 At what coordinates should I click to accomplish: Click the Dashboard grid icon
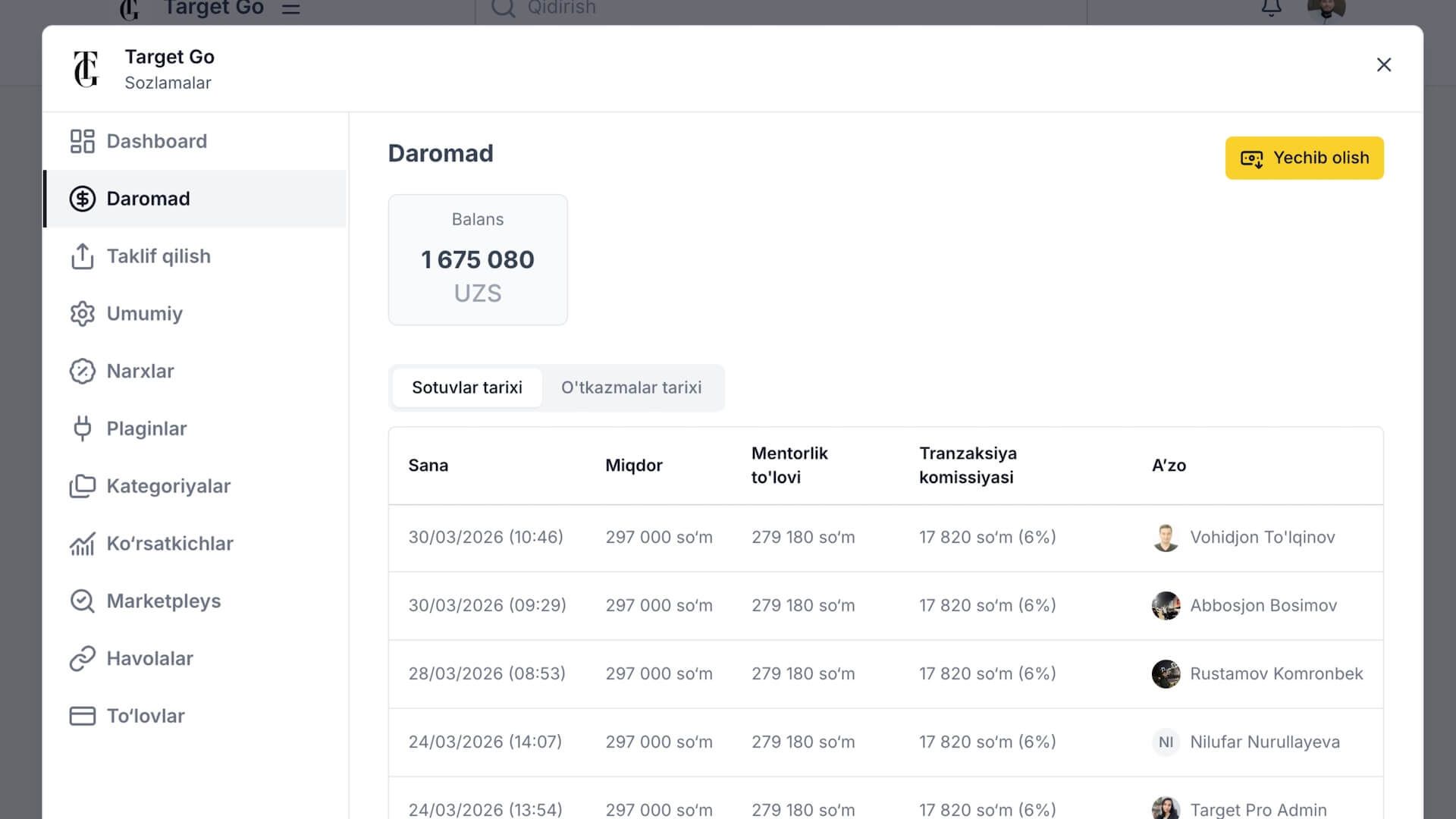coord(82,141)
